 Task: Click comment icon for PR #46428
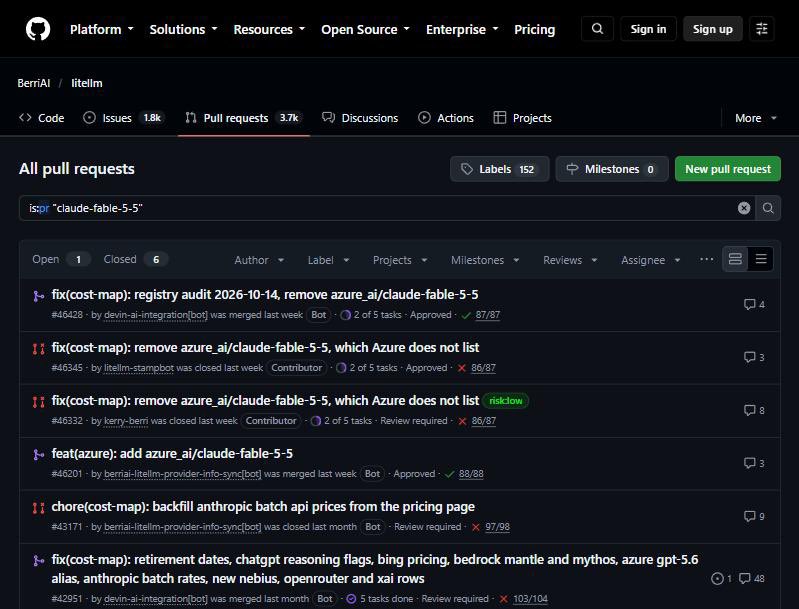pos(749,304)
